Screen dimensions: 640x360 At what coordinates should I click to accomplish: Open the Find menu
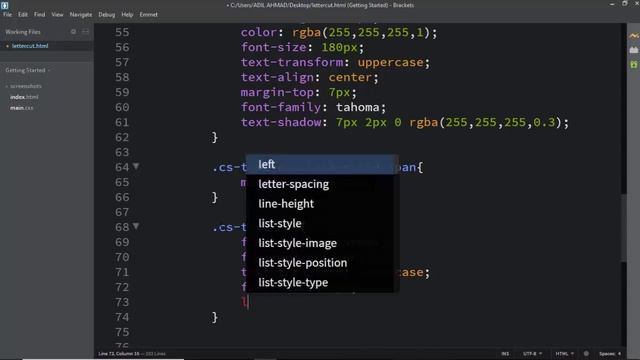click(40, 14)
